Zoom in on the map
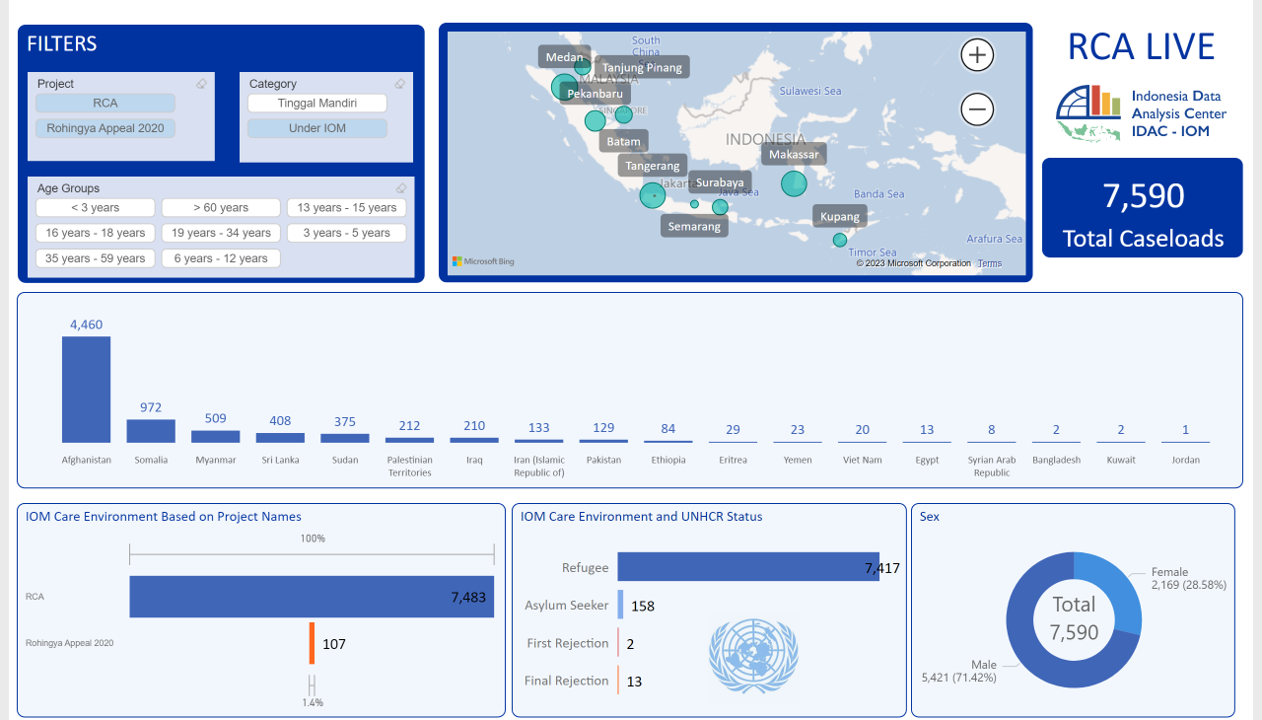The height and width of the screenshot is (720, 1262). pos(977,55)
